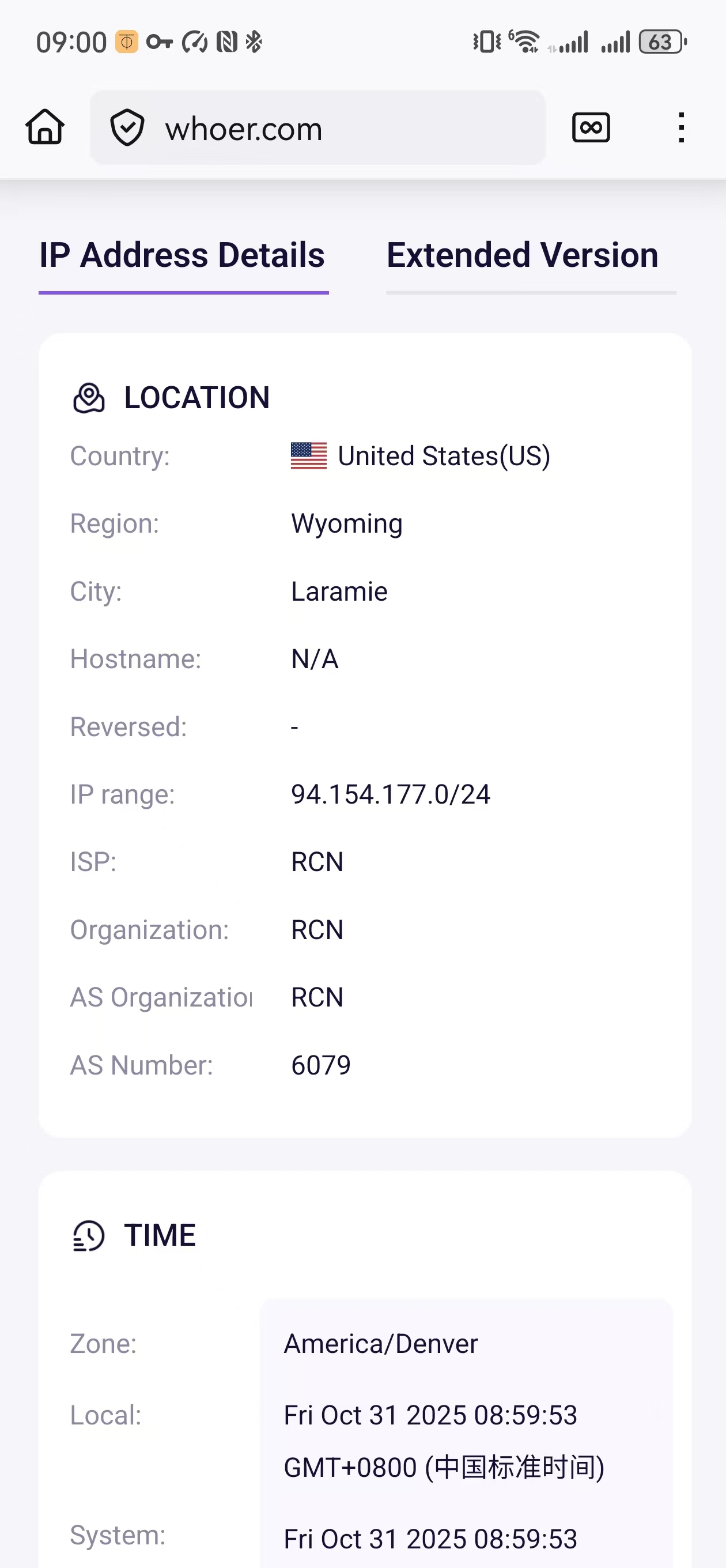
Task: Tap the VPN key status icon
Action: click(160, 43)
